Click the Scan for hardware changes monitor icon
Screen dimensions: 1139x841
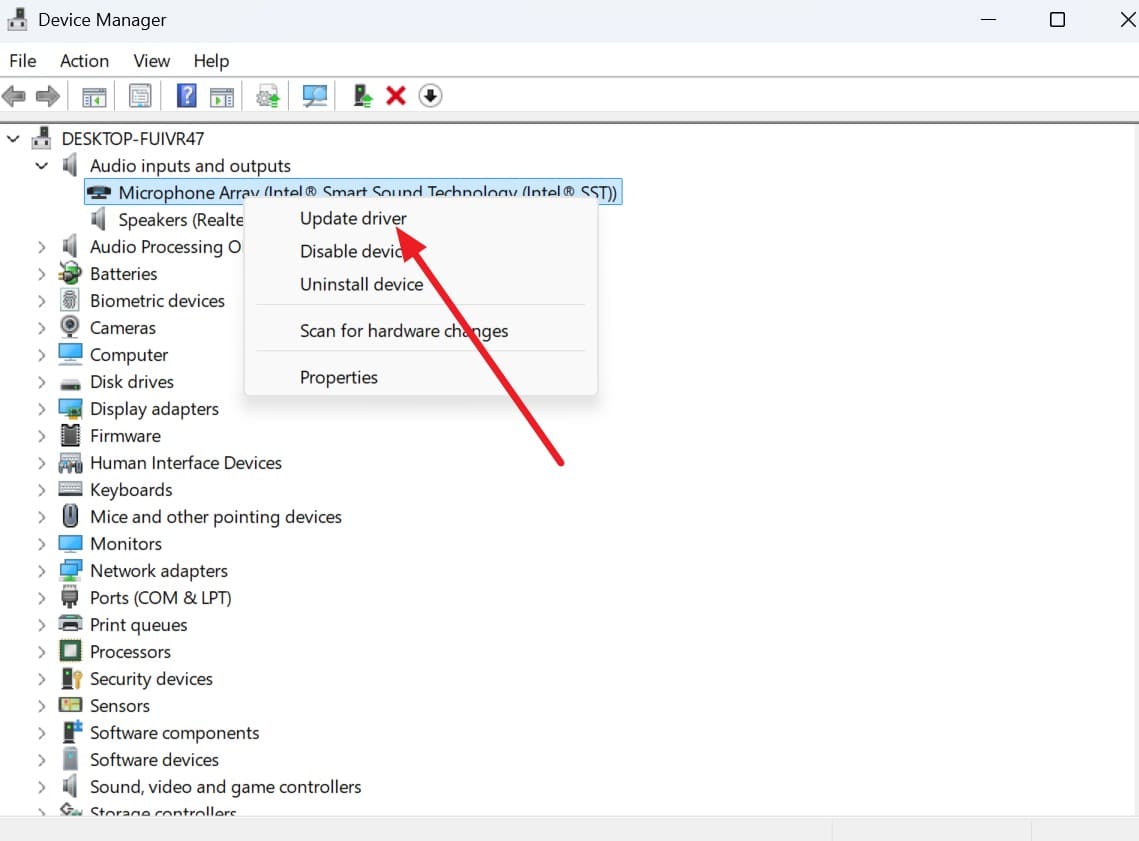click(315, 96)
